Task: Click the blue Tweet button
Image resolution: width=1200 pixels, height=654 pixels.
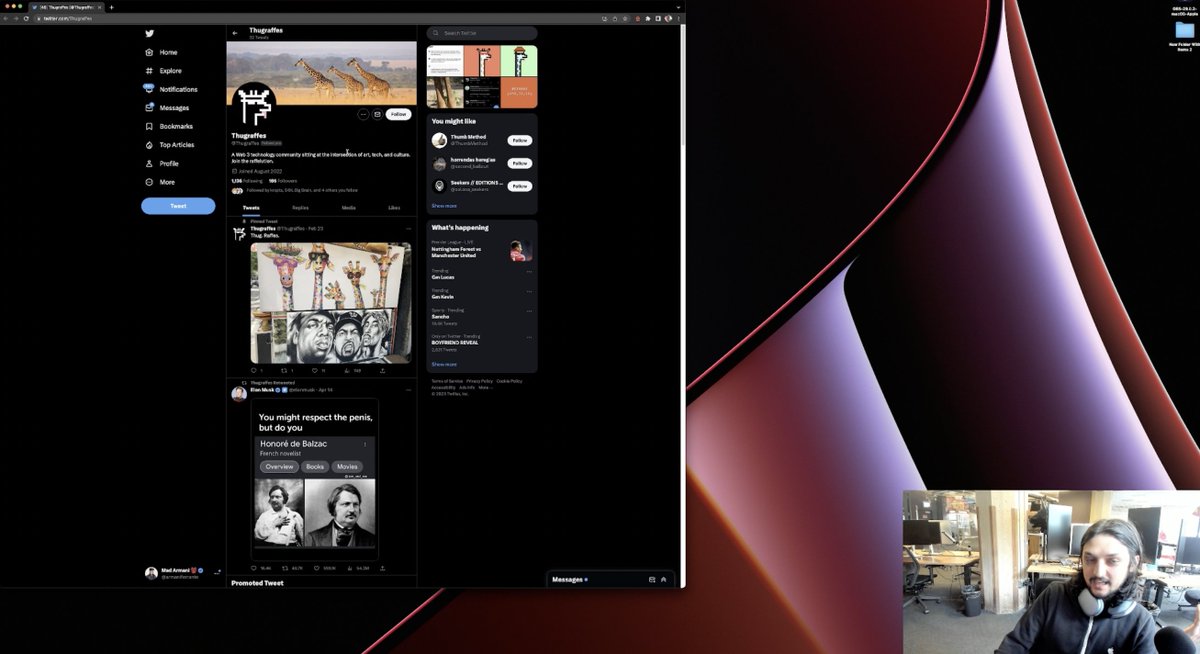Action: (178, 206)
